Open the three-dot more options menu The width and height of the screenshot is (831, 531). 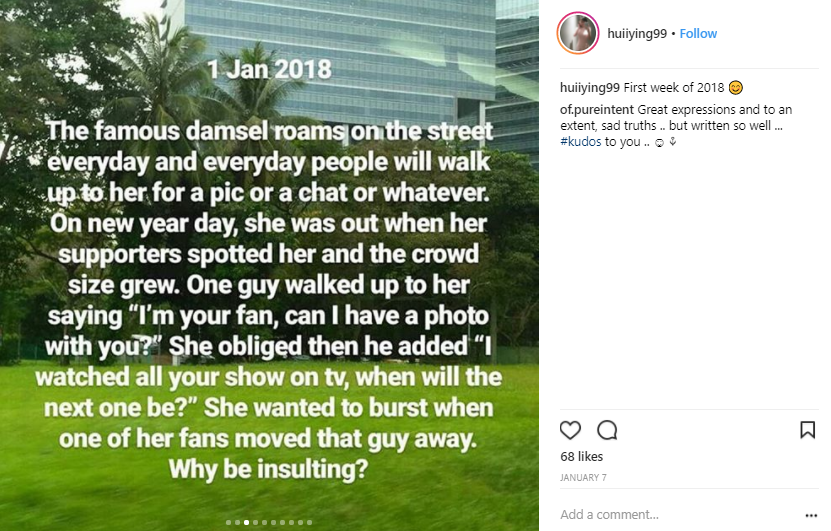pos(810,514)
